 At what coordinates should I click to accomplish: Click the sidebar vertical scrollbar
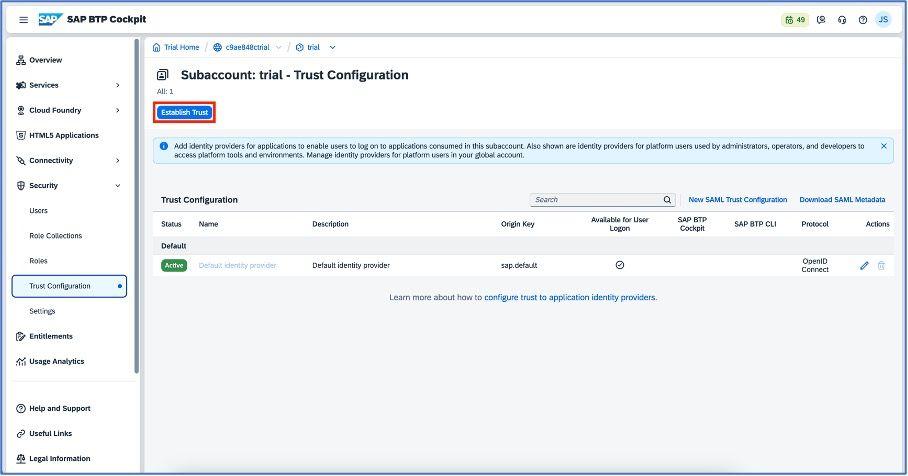(x=137, y=206)
